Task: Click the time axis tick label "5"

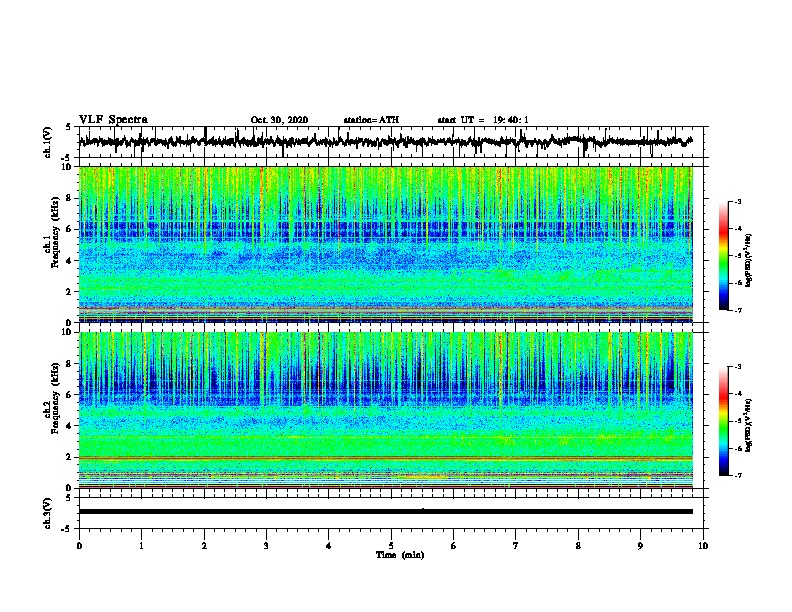Action: pos(391,546)
